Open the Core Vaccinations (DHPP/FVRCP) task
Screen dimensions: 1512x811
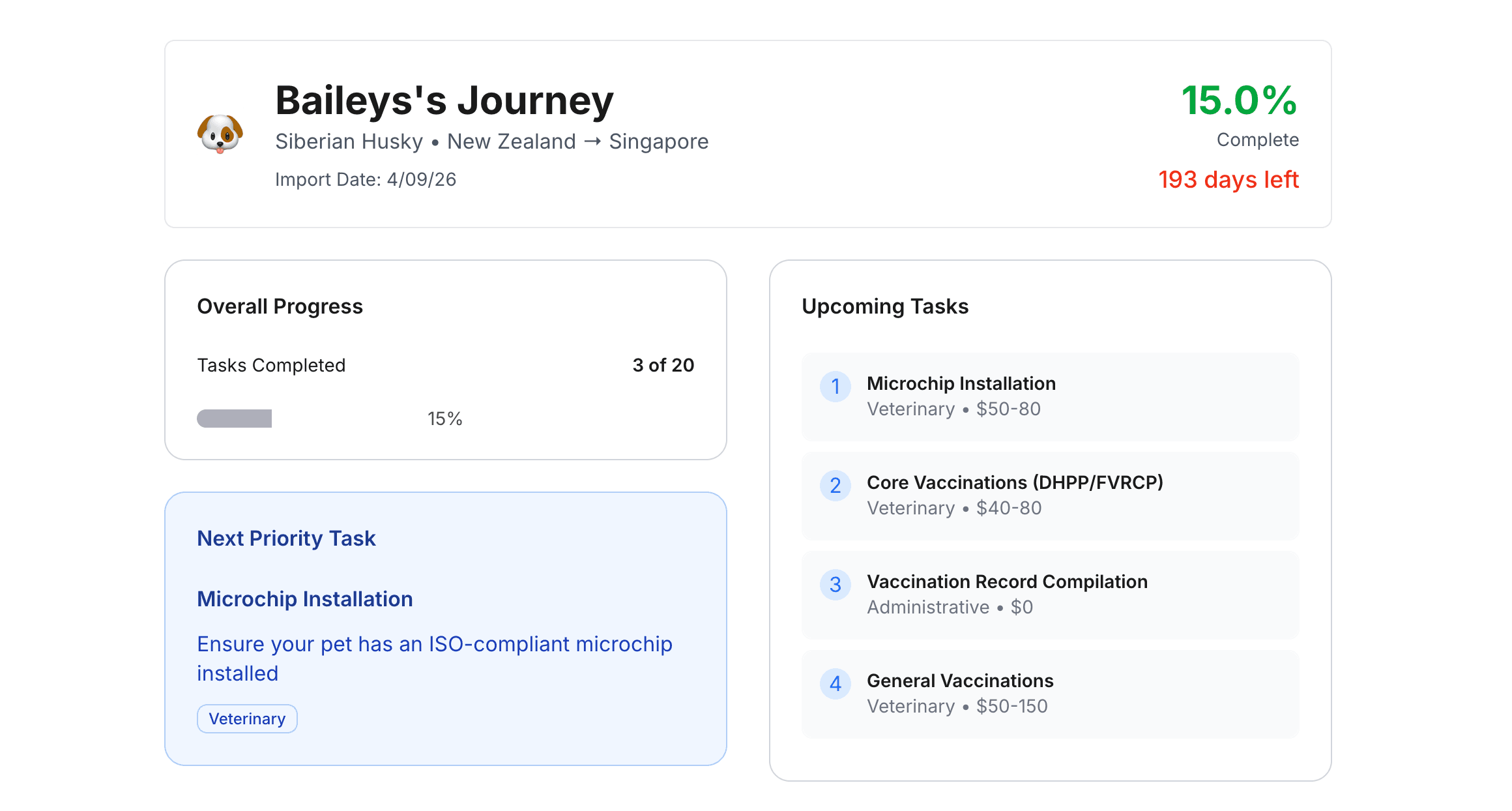(1014, 482)
